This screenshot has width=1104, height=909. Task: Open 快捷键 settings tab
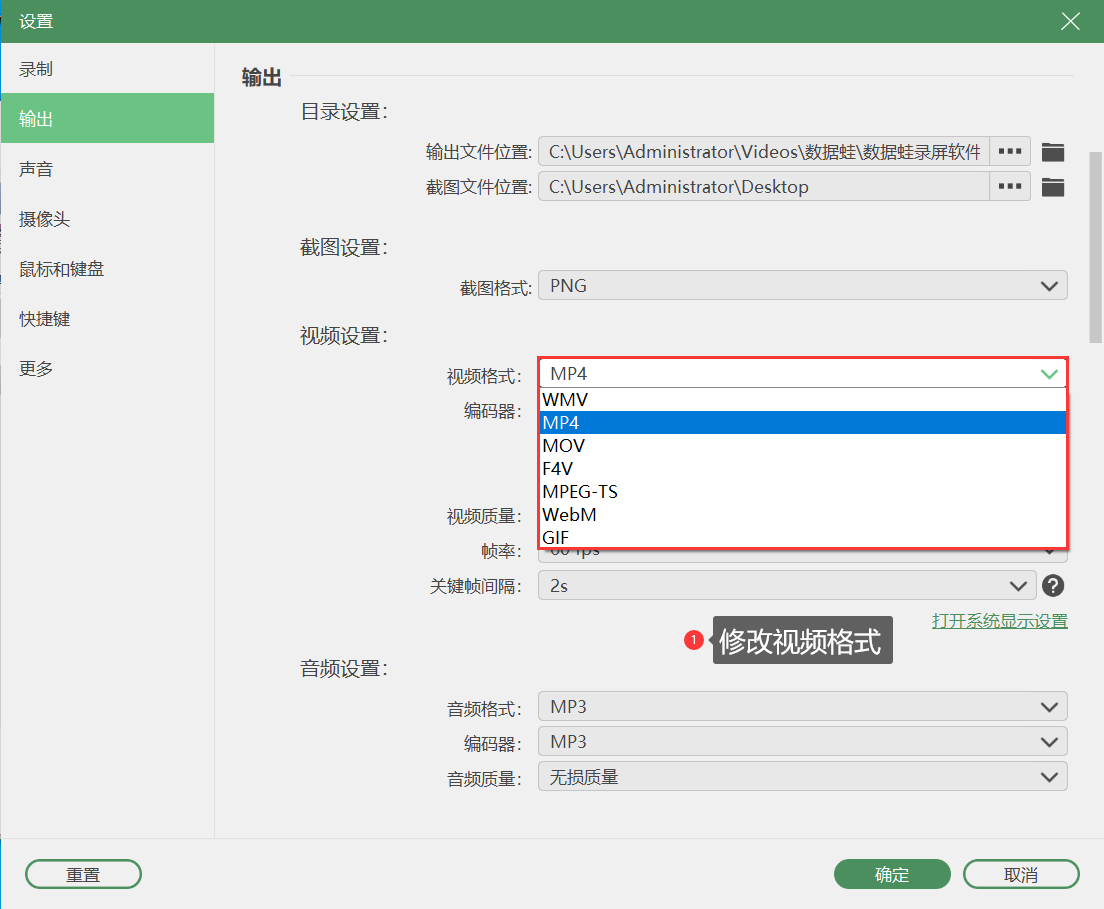coord(107,319)
